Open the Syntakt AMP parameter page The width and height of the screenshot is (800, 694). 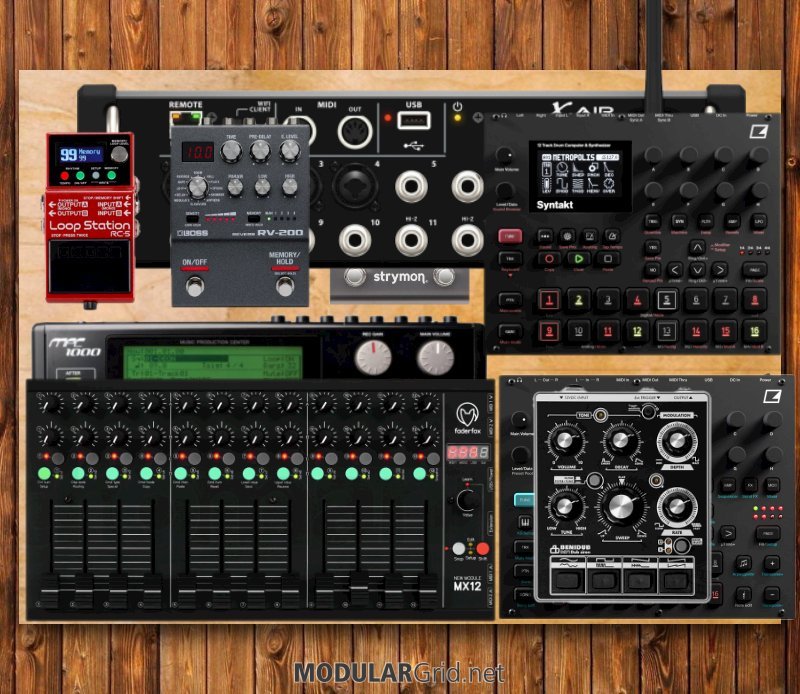[x=732, y=221]
